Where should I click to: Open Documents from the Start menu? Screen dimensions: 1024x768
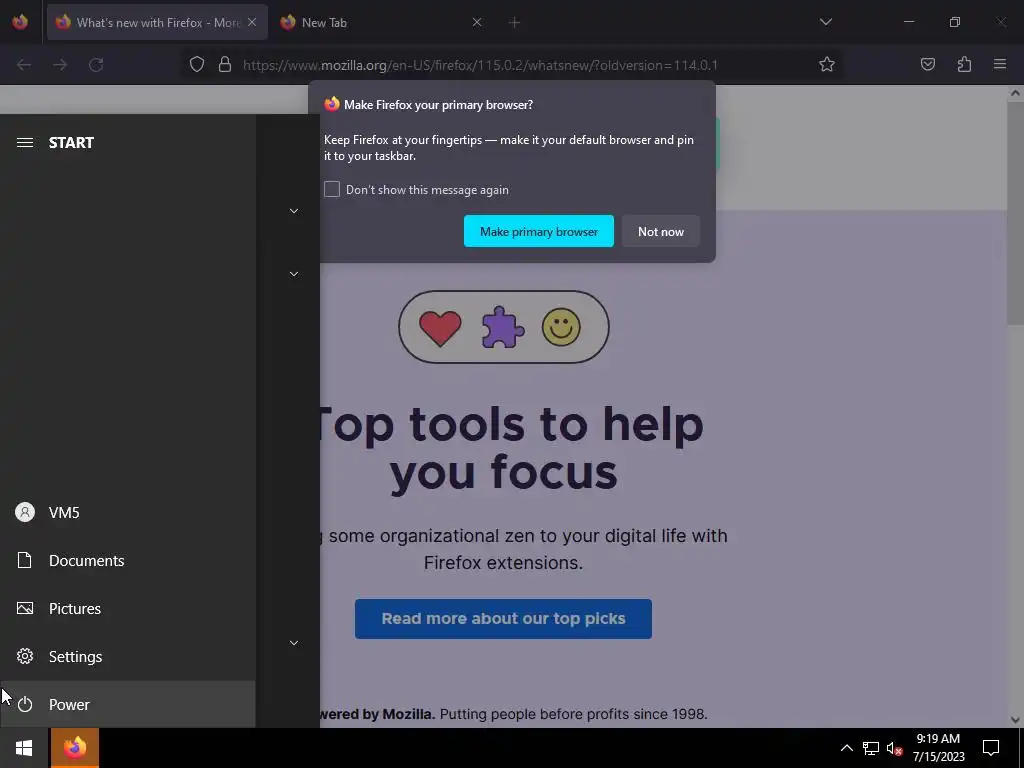(127, 560)
